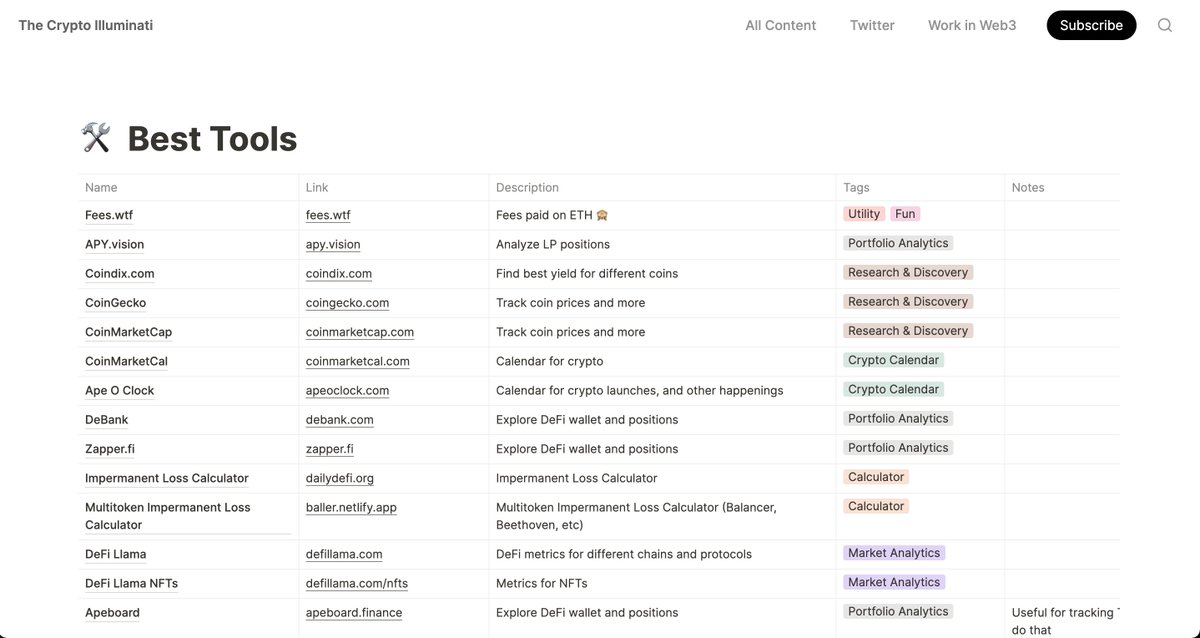Open the All Content menu item
1200x638 pixels.
click(781, 25)
